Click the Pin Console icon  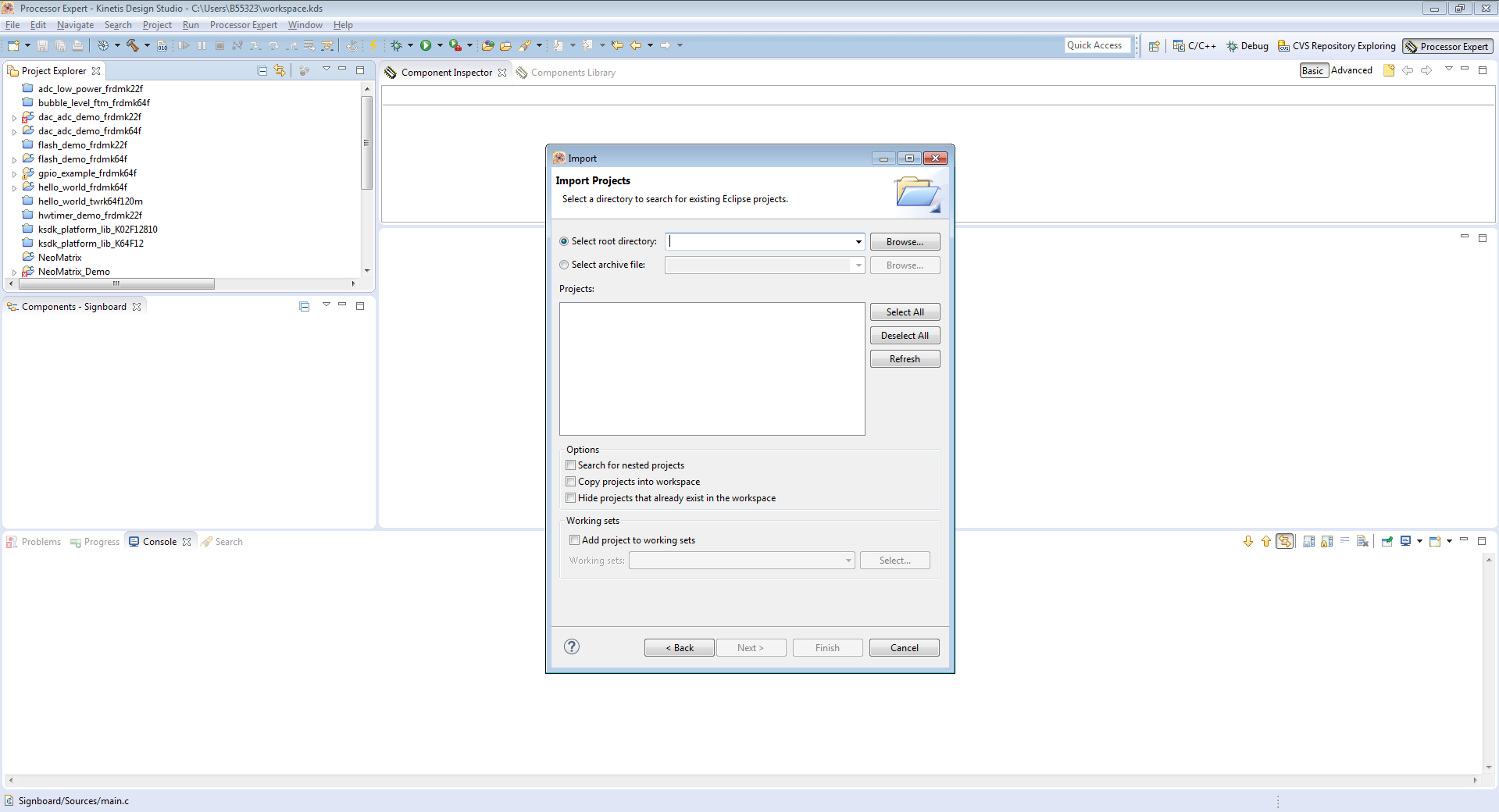pos(1387,541)
